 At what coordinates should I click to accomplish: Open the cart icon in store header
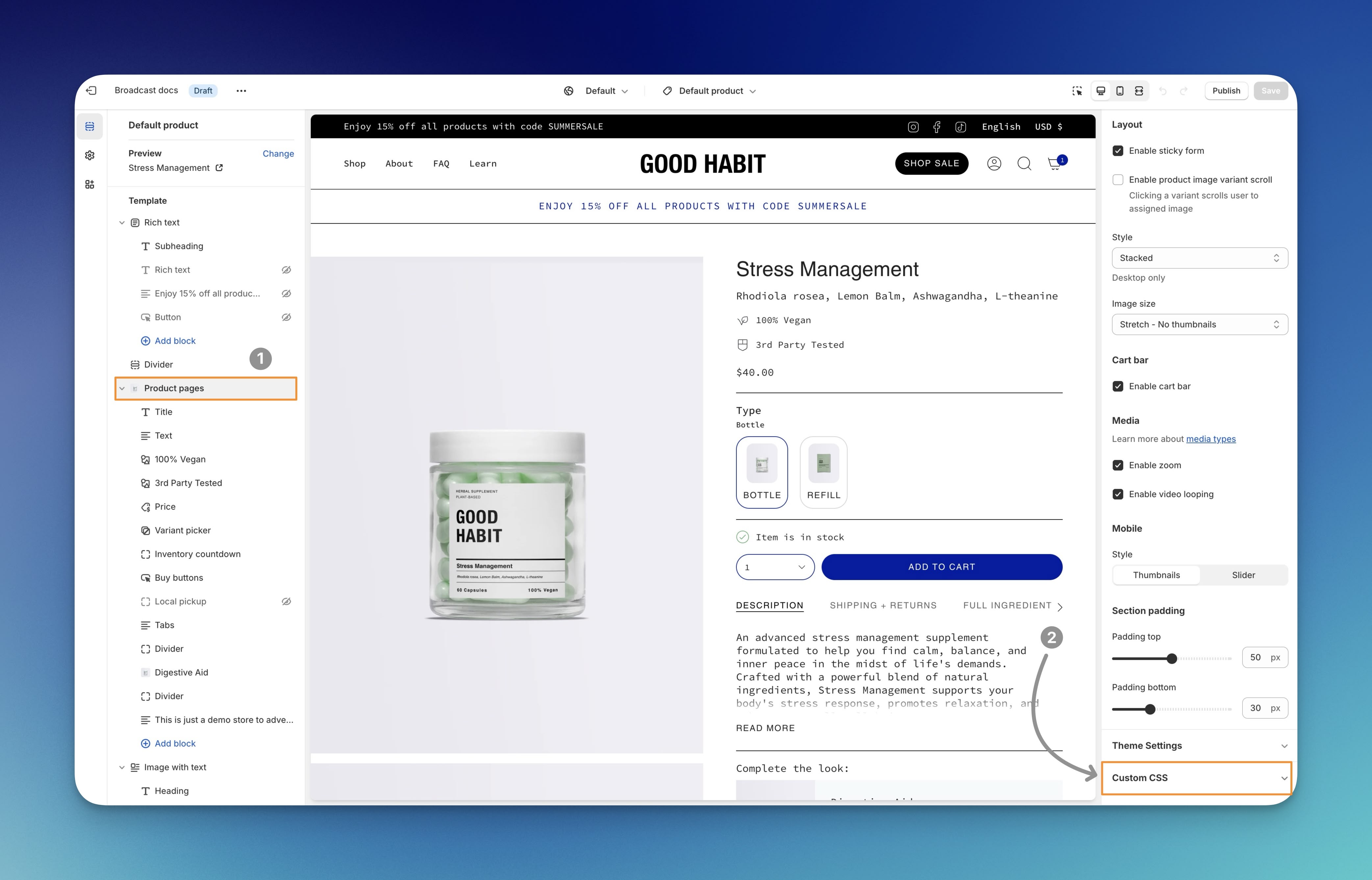(1055, 164)
